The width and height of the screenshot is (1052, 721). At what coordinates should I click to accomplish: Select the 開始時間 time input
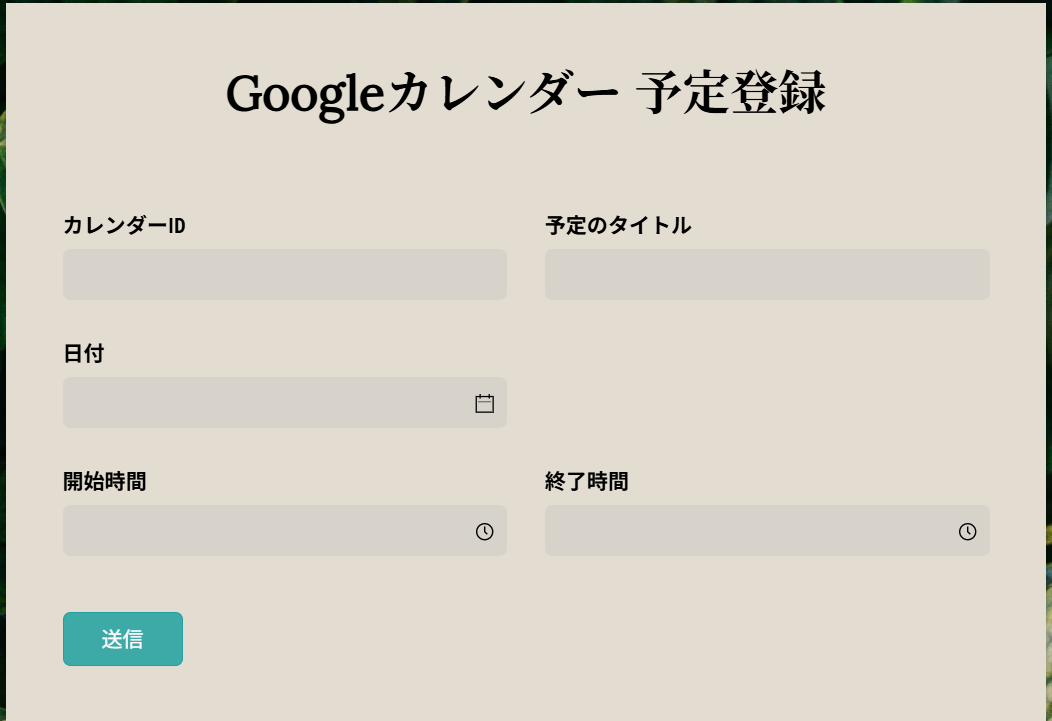pyautogui.click(x=285, y=531)
